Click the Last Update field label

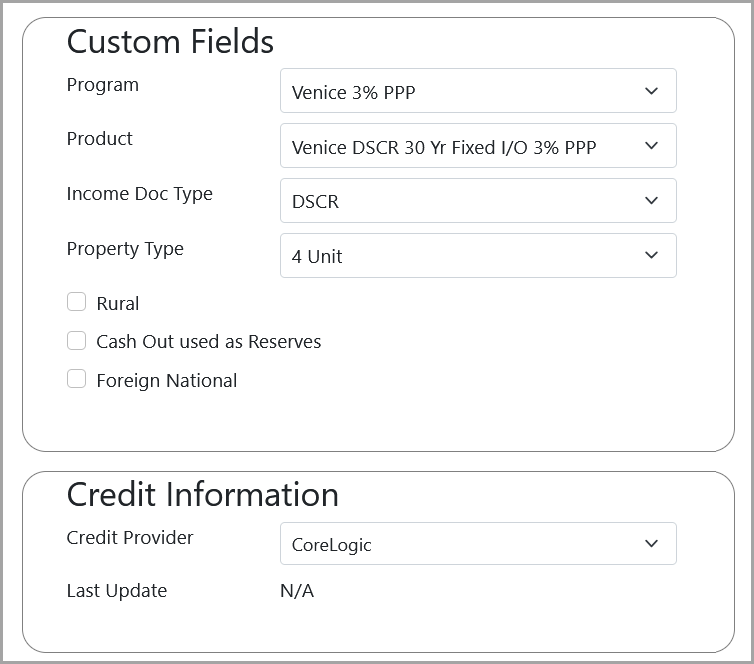[x=116, y=591]
